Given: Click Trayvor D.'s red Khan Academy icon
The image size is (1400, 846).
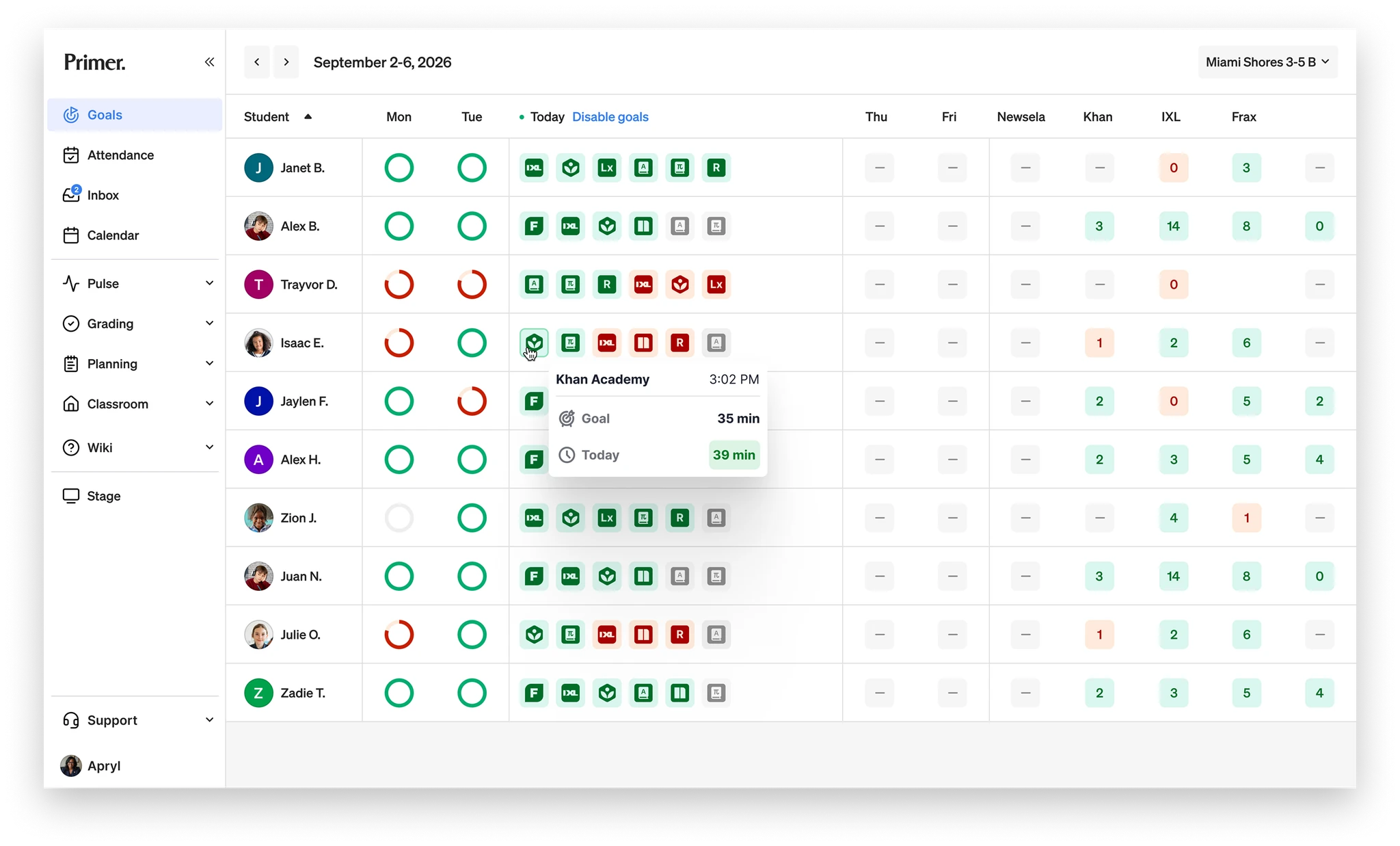Looking at the screenshot, I should [x=679, y=285].
